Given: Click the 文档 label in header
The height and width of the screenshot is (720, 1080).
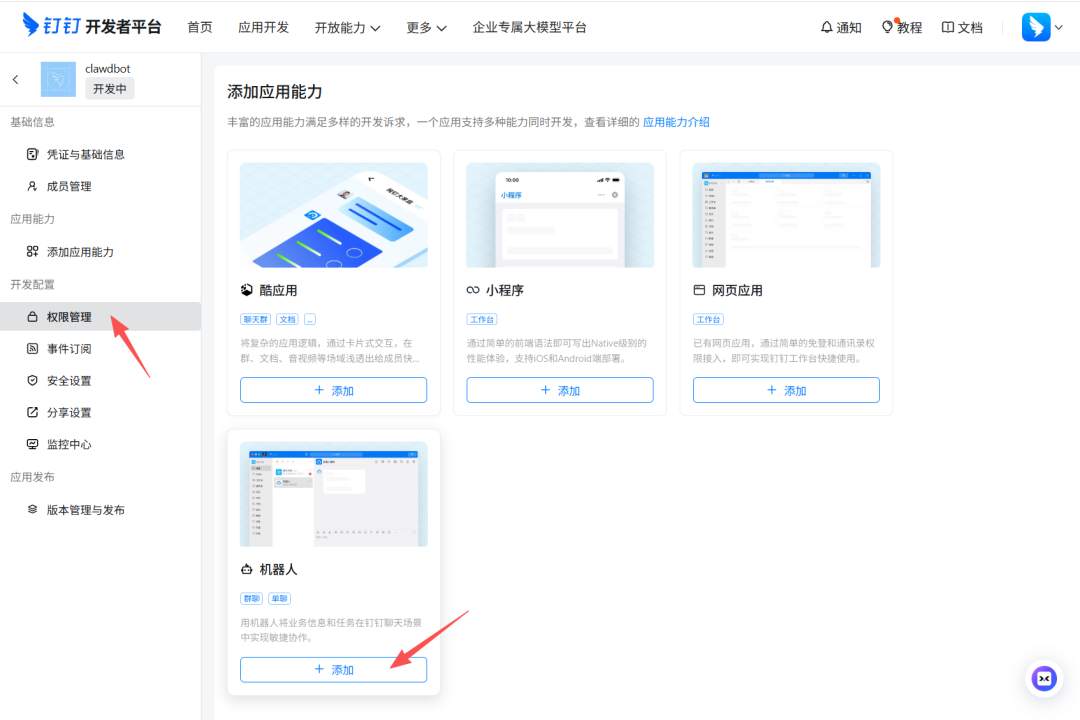Looking at the screenshot, I should coord(970,28).
